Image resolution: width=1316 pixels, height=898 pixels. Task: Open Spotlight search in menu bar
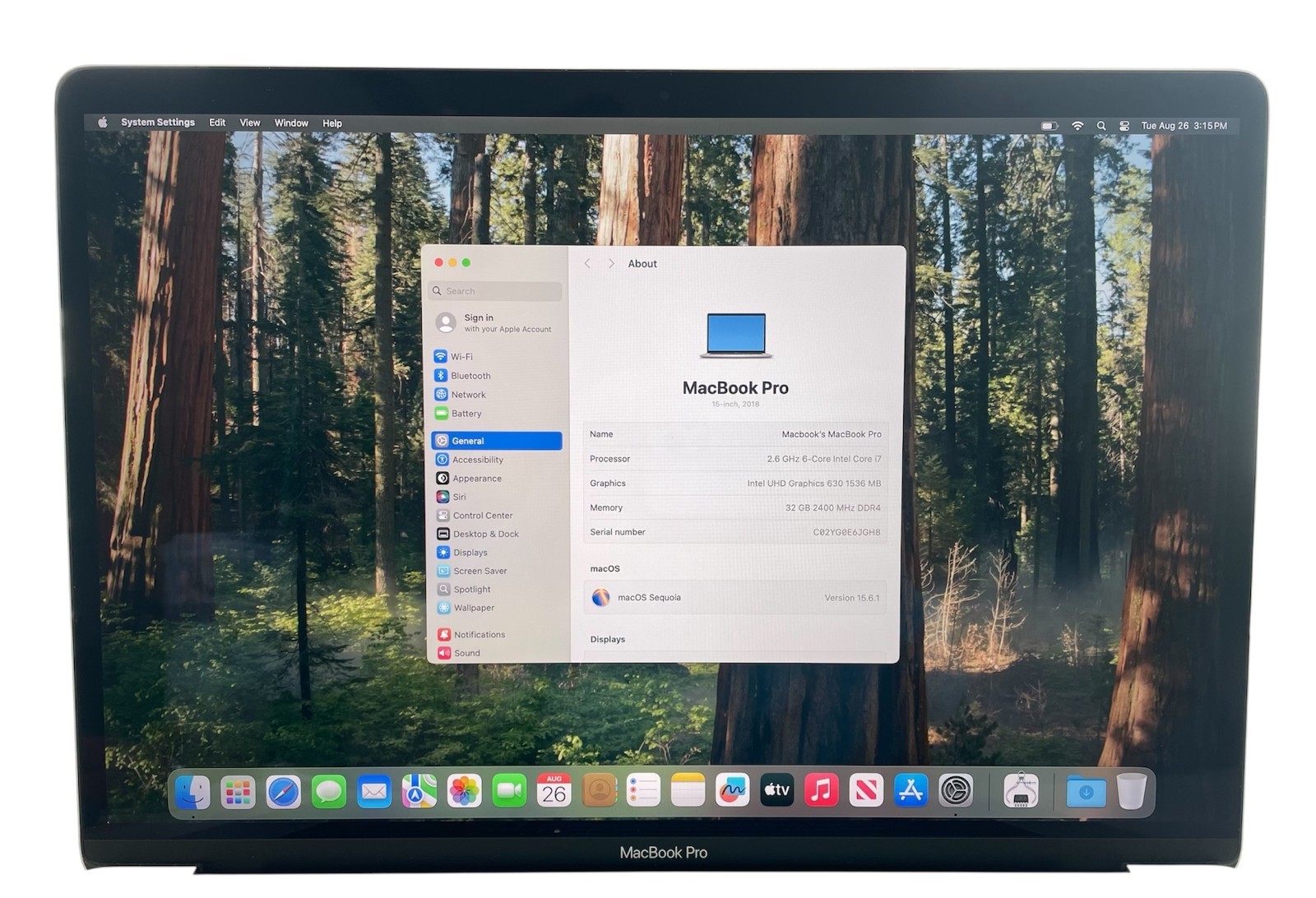coord(1101,126)
